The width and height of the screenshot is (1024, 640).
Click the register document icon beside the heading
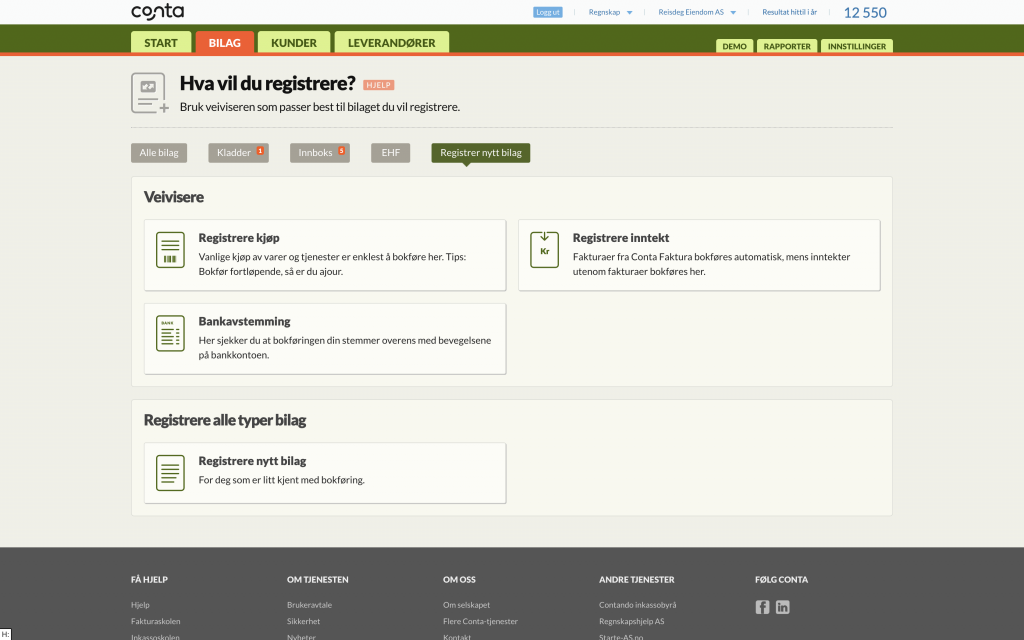(x=150, y=93)
